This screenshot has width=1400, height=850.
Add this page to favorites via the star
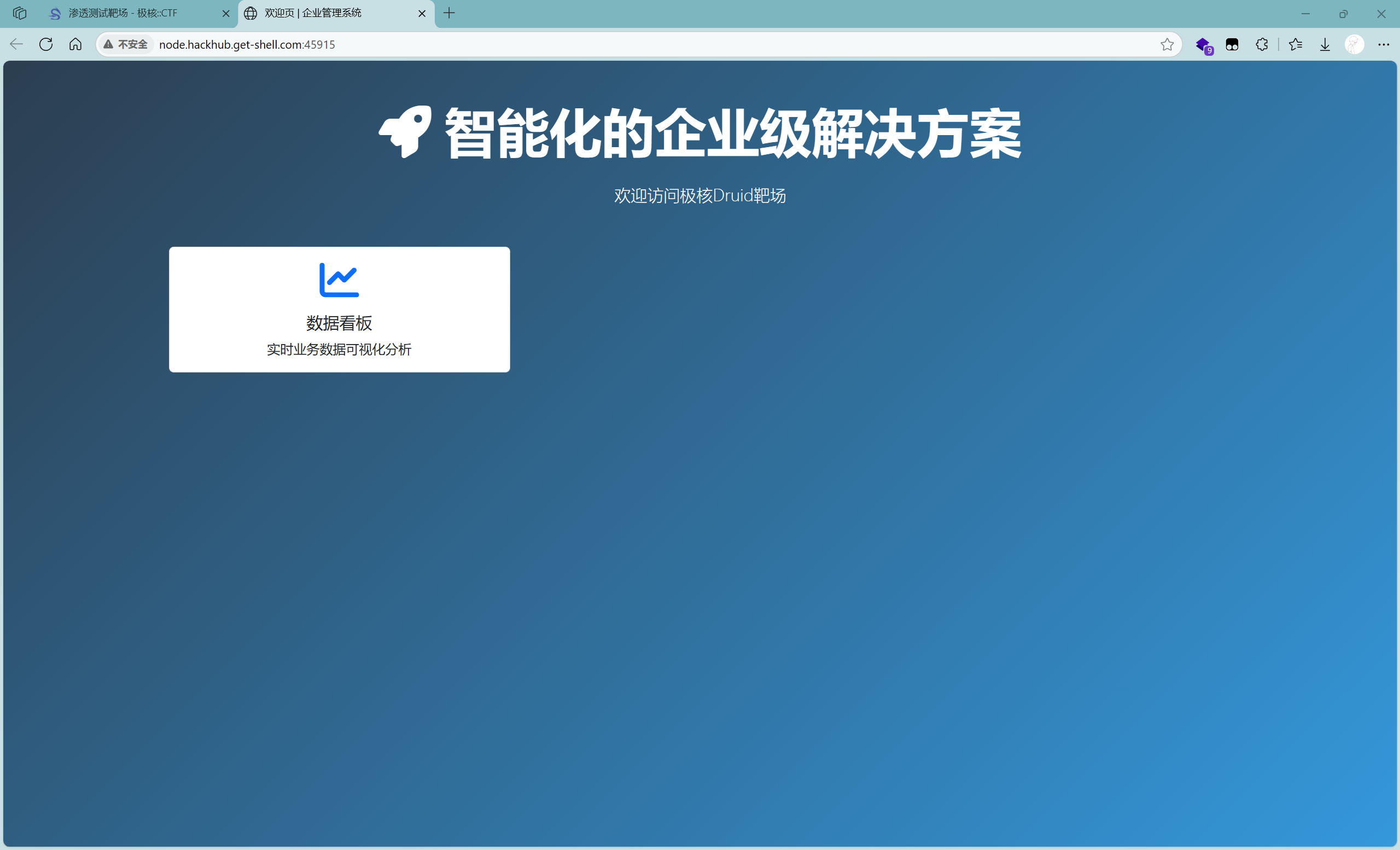(x=1167, y=44)
